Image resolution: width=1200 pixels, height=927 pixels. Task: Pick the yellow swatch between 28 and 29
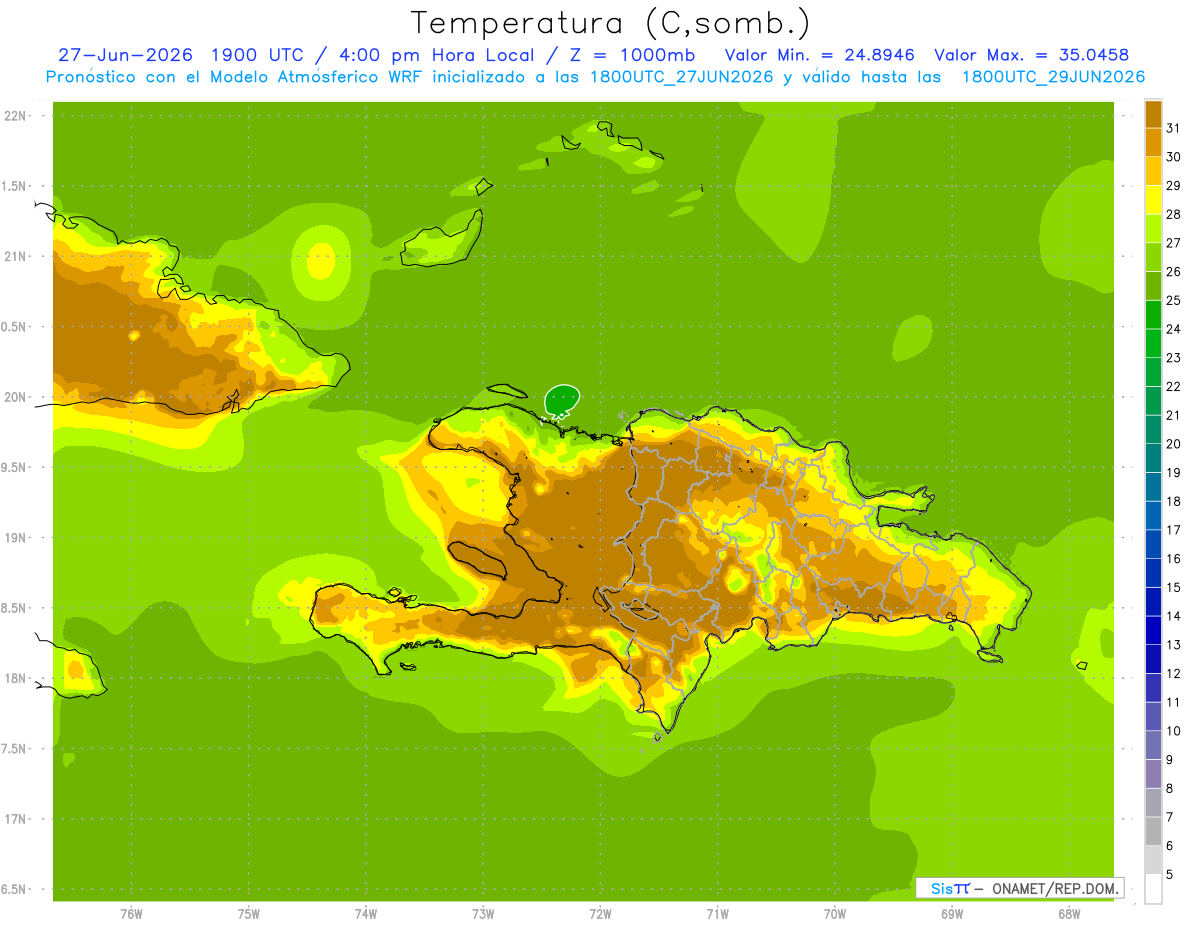[1153, 200]
